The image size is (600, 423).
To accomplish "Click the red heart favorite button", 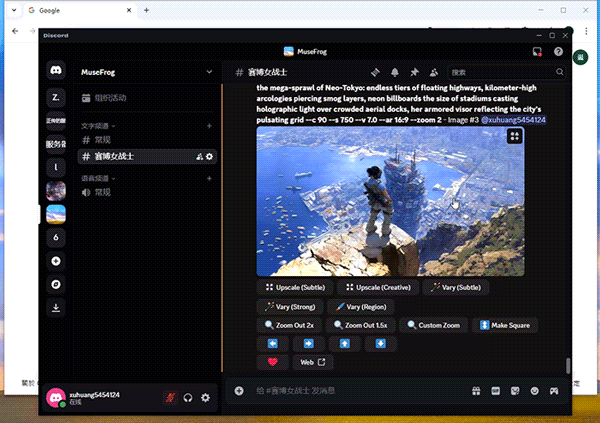I will click(273, 362).
